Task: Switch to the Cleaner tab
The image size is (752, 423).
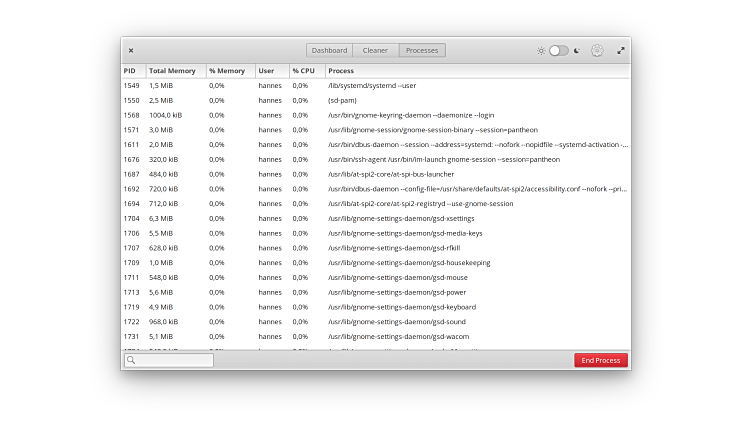Action: 375,50
